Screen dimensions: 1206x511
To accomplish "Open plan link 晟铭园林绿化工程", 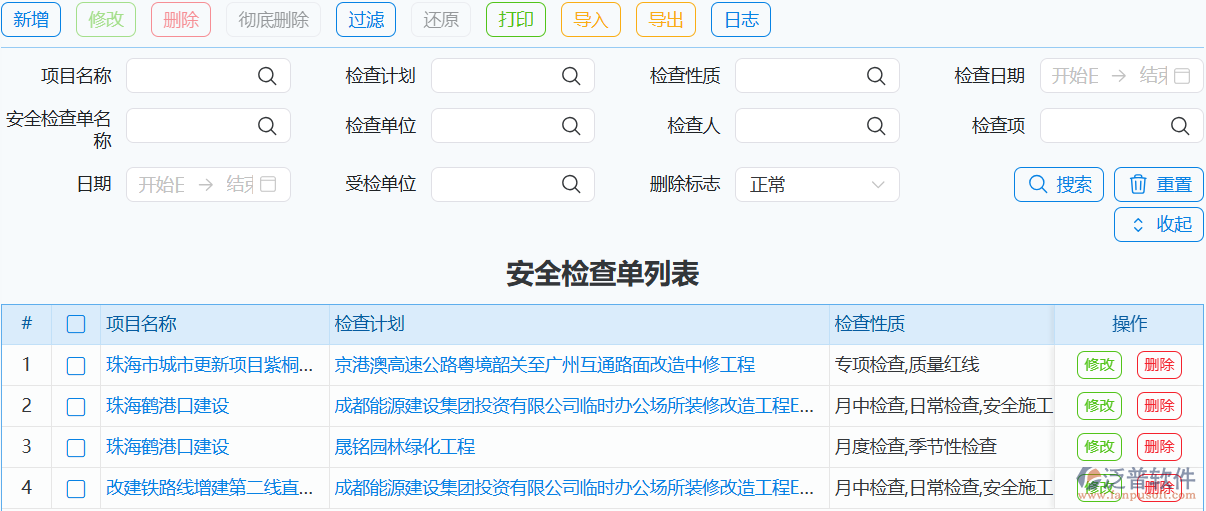I will click(x=405, y=447).
